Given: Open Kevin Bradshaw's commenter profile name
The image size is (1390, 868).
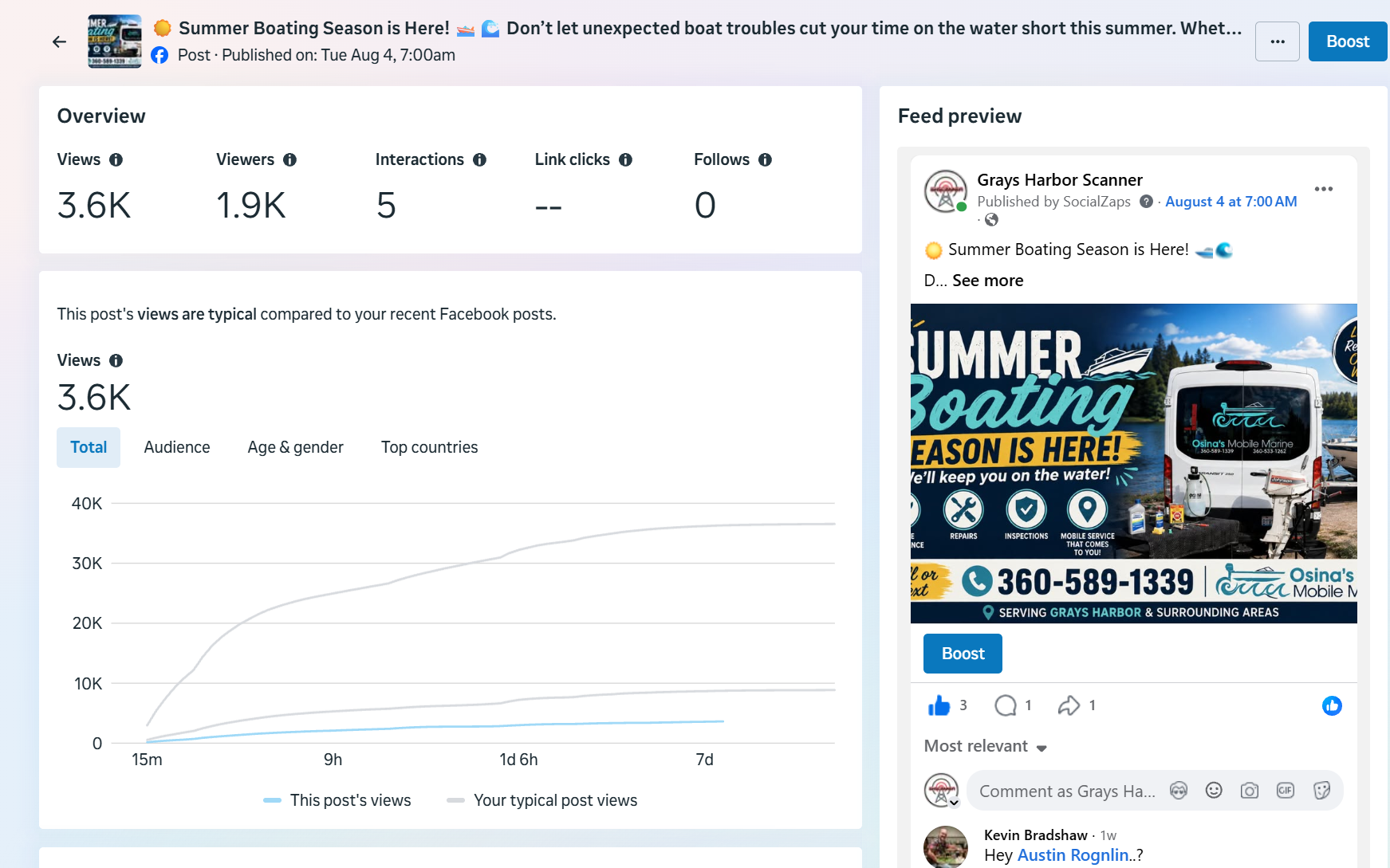Looking at the screenshot, I should [1036, 835].
